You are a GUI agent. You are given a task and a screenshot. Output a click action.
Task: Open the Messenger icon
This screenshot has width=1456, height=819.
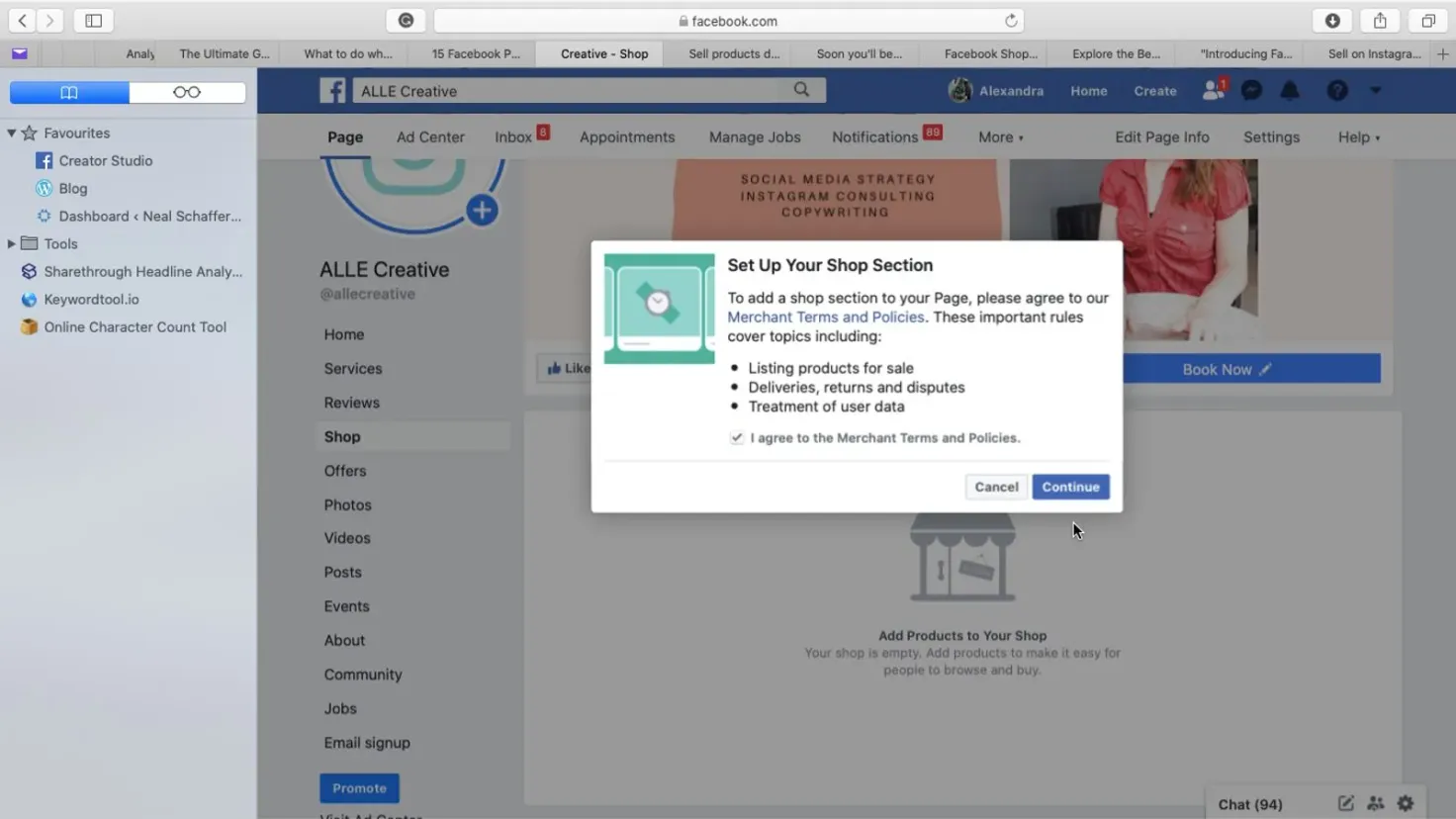1251,91
